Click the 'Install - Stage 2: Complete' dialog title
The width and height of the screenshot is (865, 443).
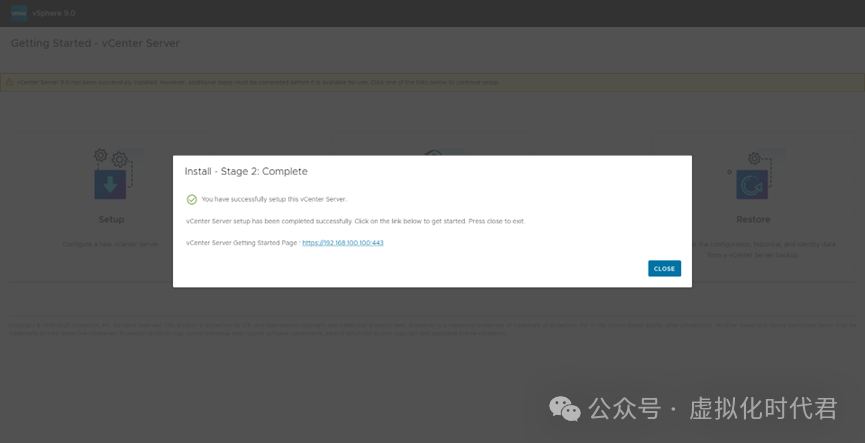[x=246, y=171]
